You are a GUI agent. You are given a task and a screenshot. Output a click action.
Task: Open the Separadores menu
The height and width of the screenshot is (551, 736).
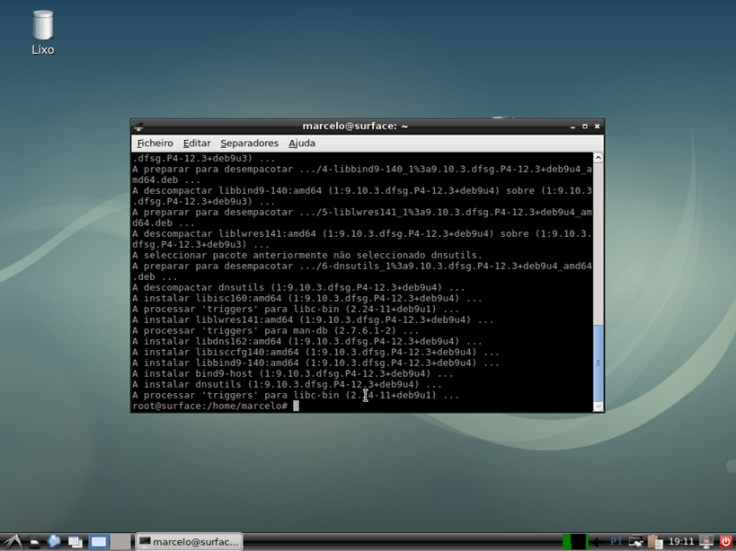tap(249, 143)
